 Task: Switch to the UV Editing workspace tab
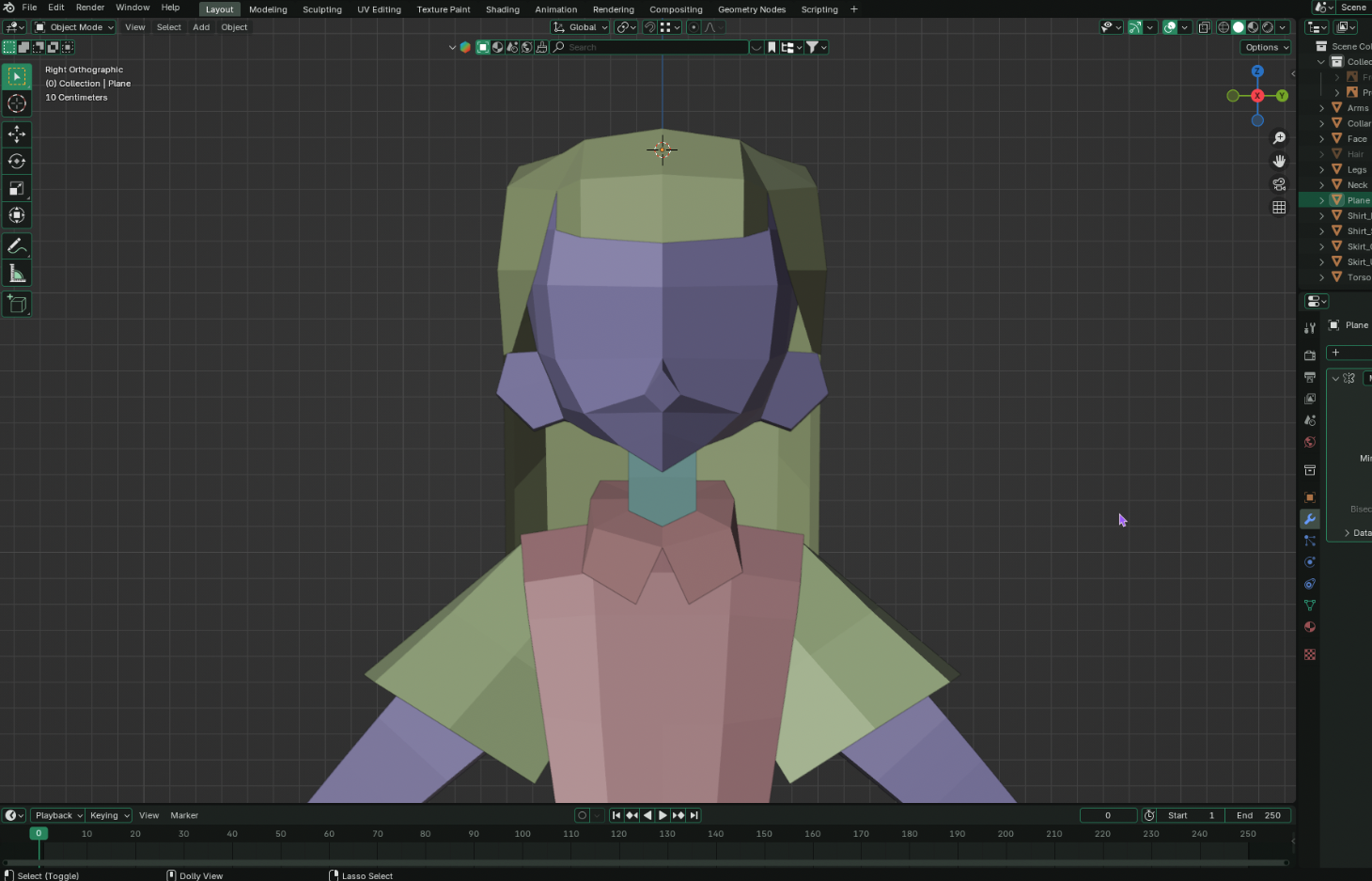pyautogui.click(x=379, y=9)
